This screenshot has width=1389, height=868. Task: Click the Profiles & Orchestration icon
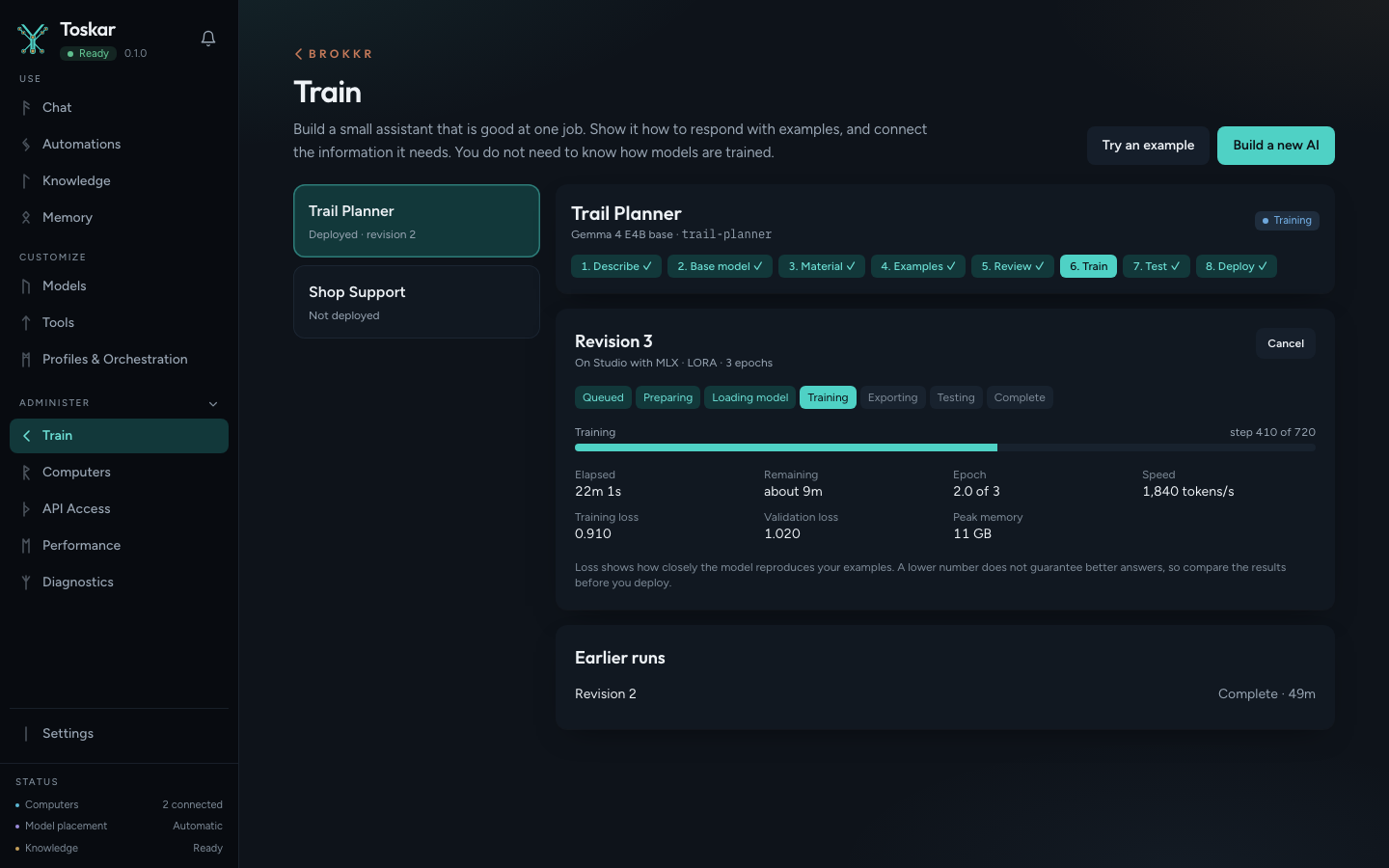[x=26, y=360]
